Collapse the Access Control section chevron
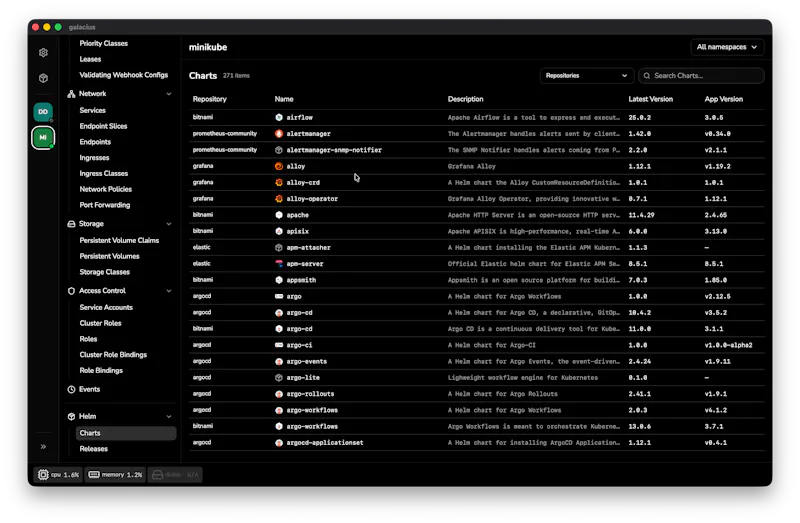This screenshot has width=800, height=523. [x=169, y=291]
